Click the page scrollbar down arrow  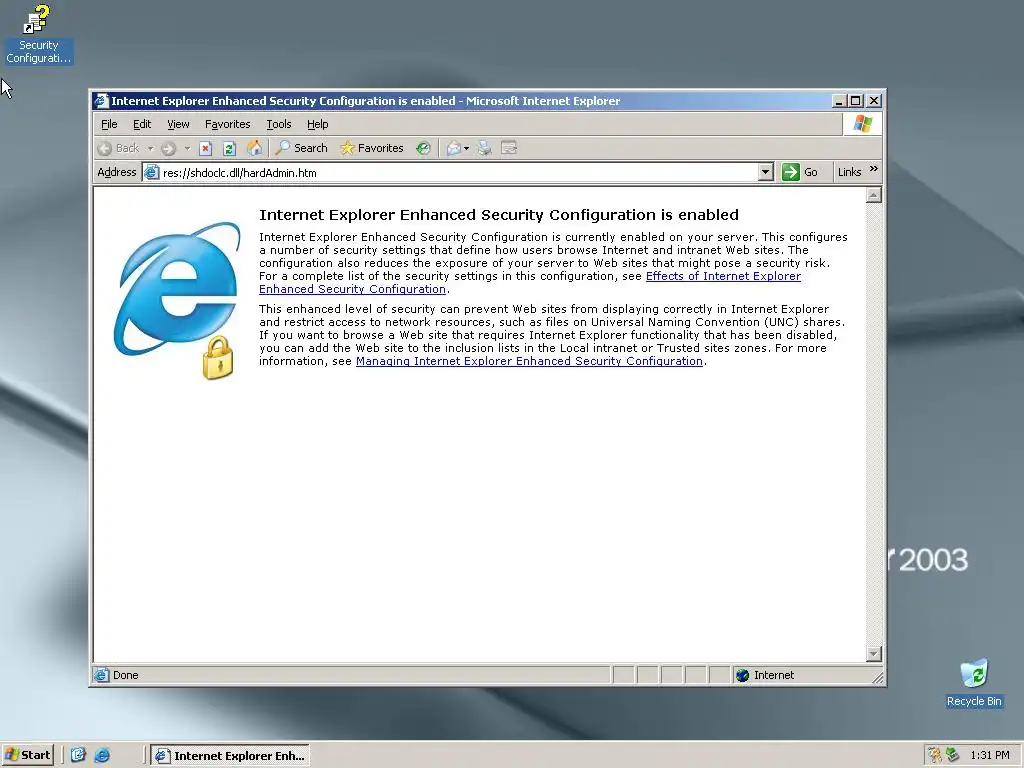coord(874,653)
